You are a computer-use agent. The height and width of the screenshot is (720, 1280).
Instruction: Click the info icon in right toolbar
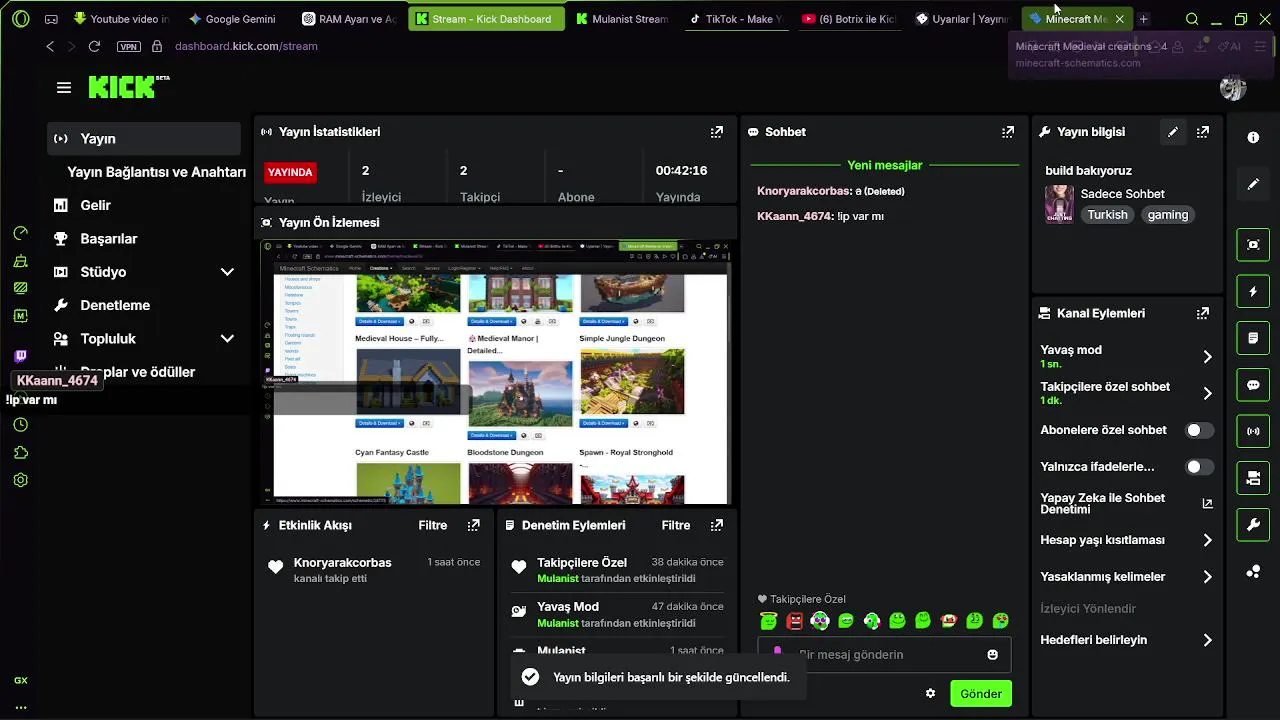[x=1253, y=137]
